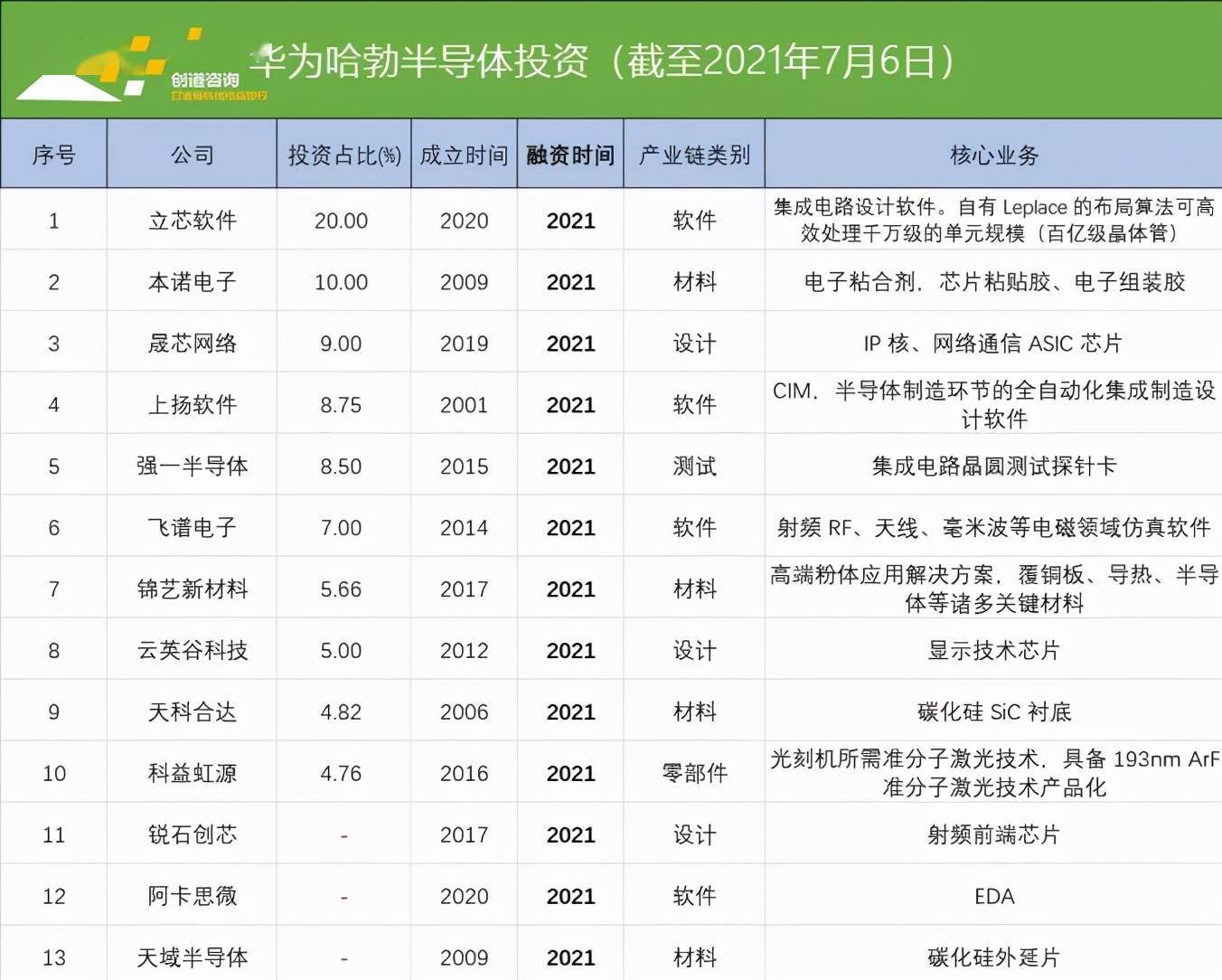Screen dimensions: 1222x980
Task: Click founding year 2016 for 科益虹源
Action: point(464,774)
